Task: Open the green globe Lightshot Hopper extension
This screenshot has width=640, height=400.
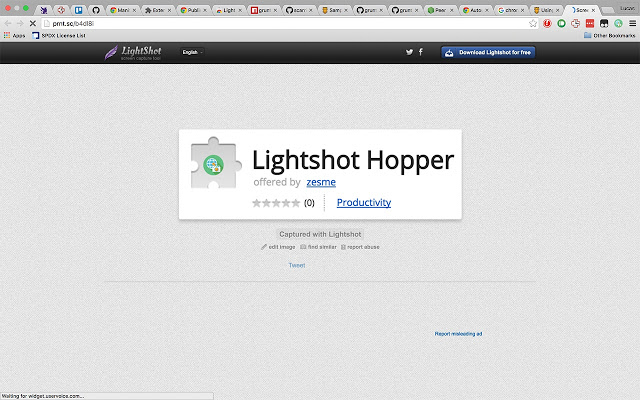Action: coord(618,24)
